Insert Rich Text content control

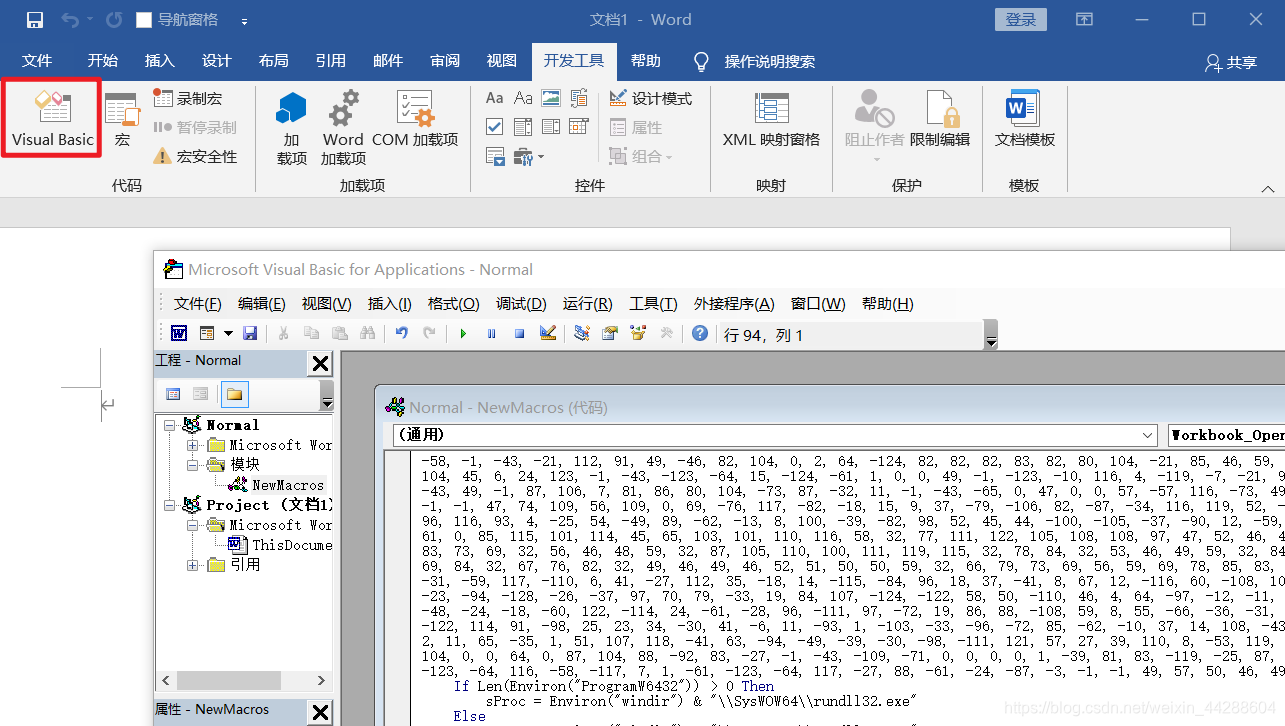tap(494, 98)
